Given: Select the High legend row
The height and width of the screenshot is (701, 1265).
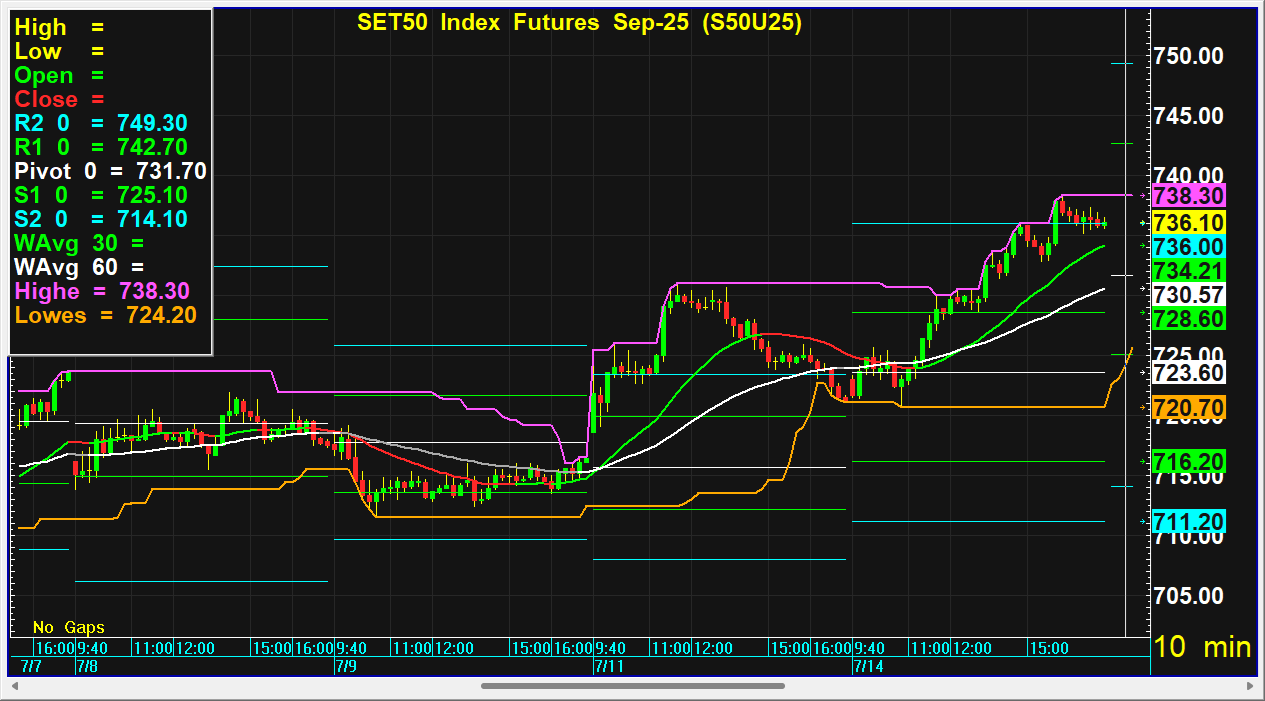Looking at the screenshot, I should click(x=59, y=28).
